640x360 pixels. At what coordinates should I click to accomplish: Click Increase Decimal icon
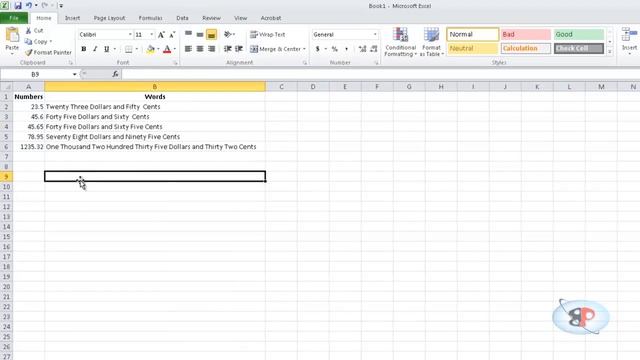tap(362, 49)
